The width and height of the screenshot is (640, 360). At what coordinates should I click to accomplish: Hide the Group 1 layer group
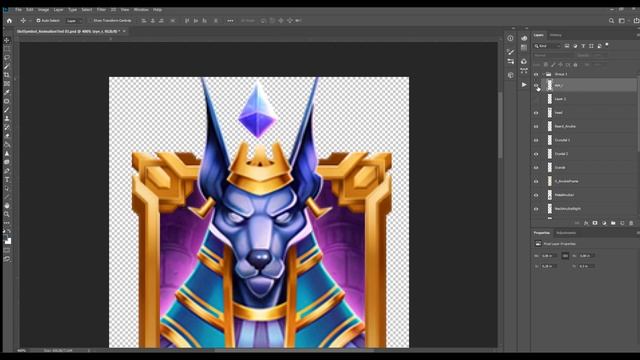[x=536, y=74]
